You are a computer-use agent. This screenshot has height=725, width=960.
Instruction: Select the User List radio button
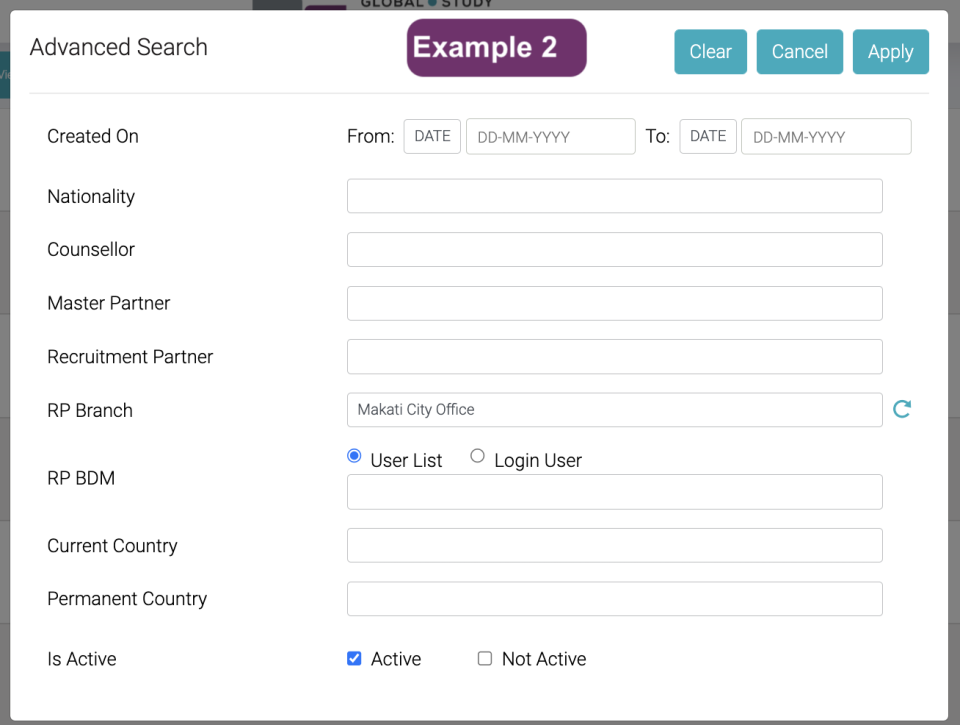click(354, 456)
